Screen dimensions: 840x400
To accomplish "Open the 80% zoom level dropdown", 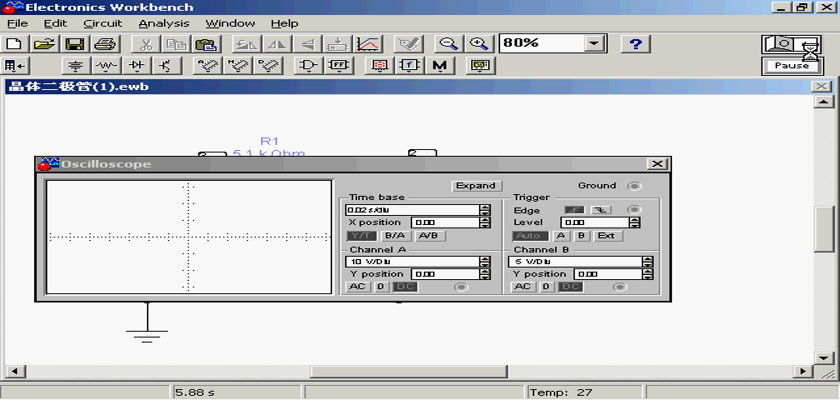I will [x=596, y=44].
